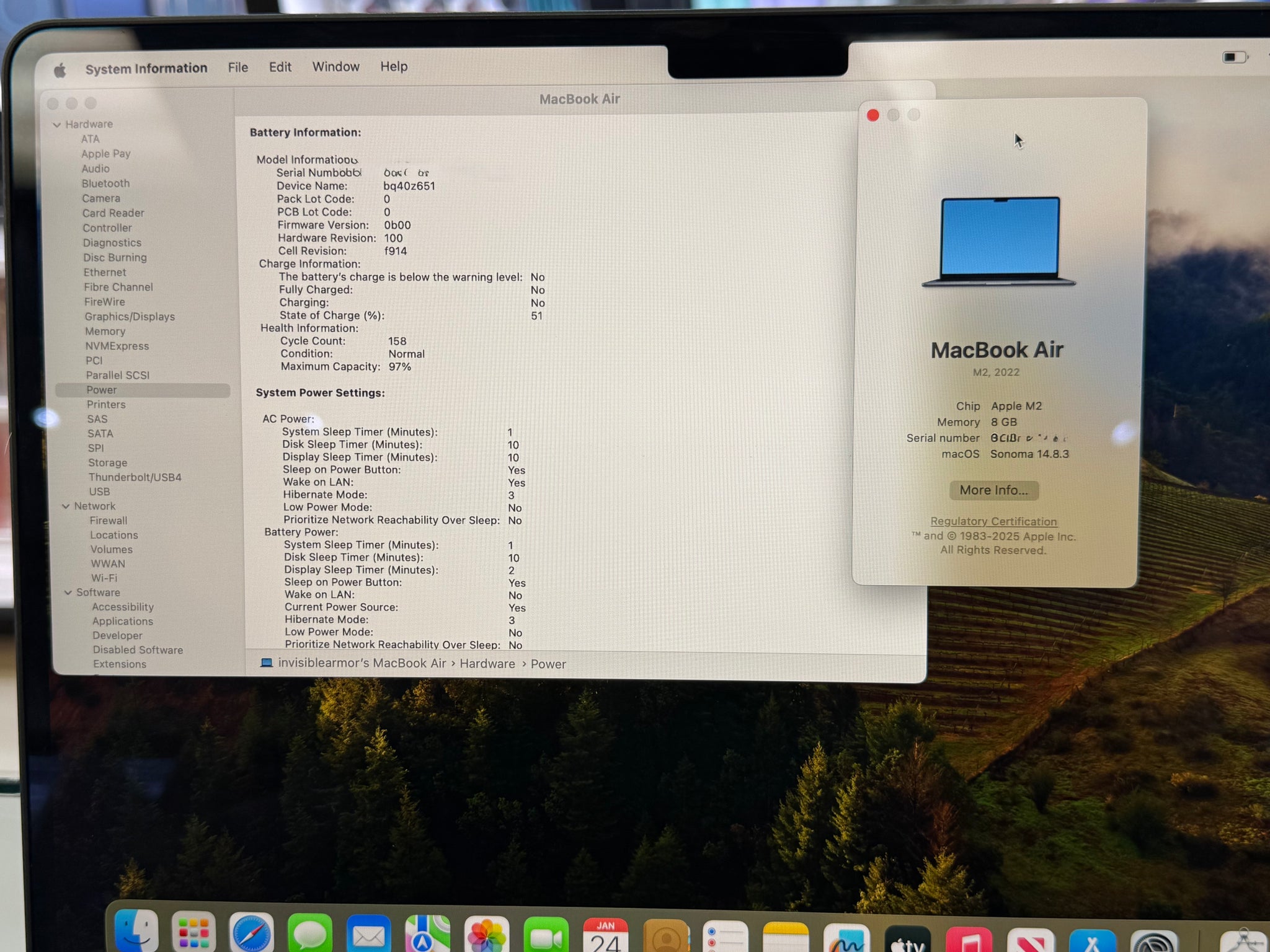
Task: Click the More Info... button
Action: [993, 490]
